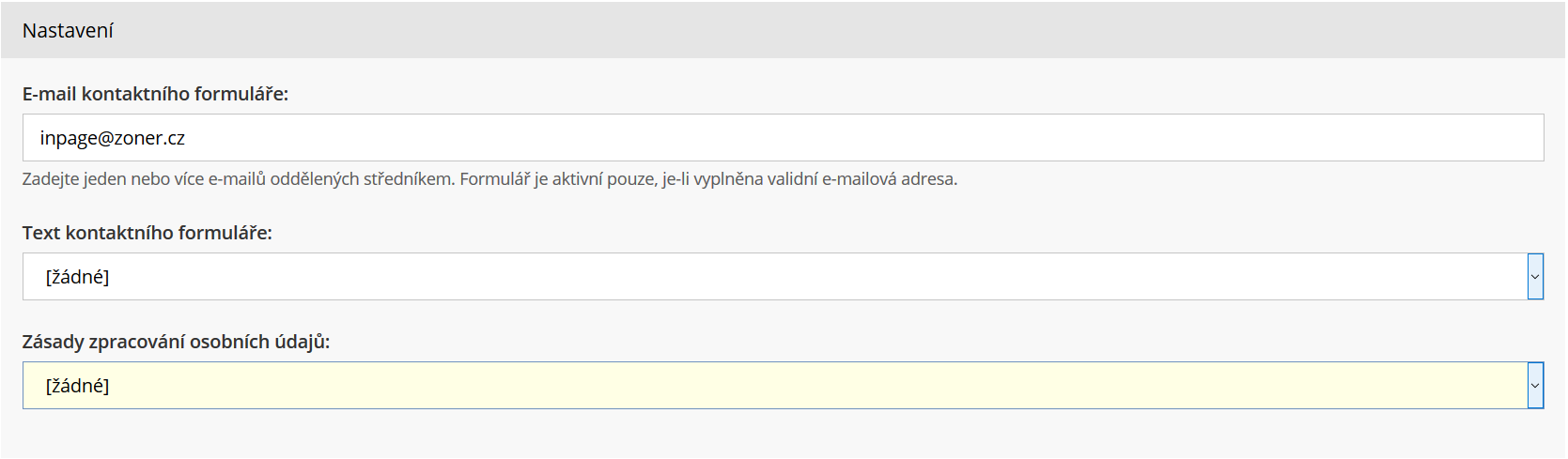Select the [žádné] value in the yellow dropdown
Image resolution: width=1568 pixels, height=459 pixels.
(x=77, y=386)
